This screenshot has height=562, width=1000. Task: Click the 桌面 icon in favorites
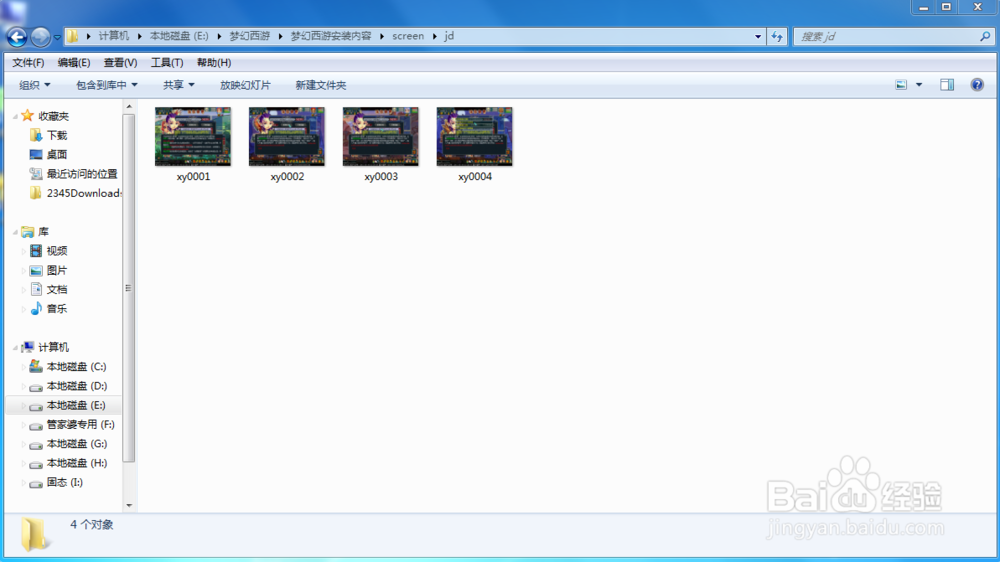click(36, 154)
